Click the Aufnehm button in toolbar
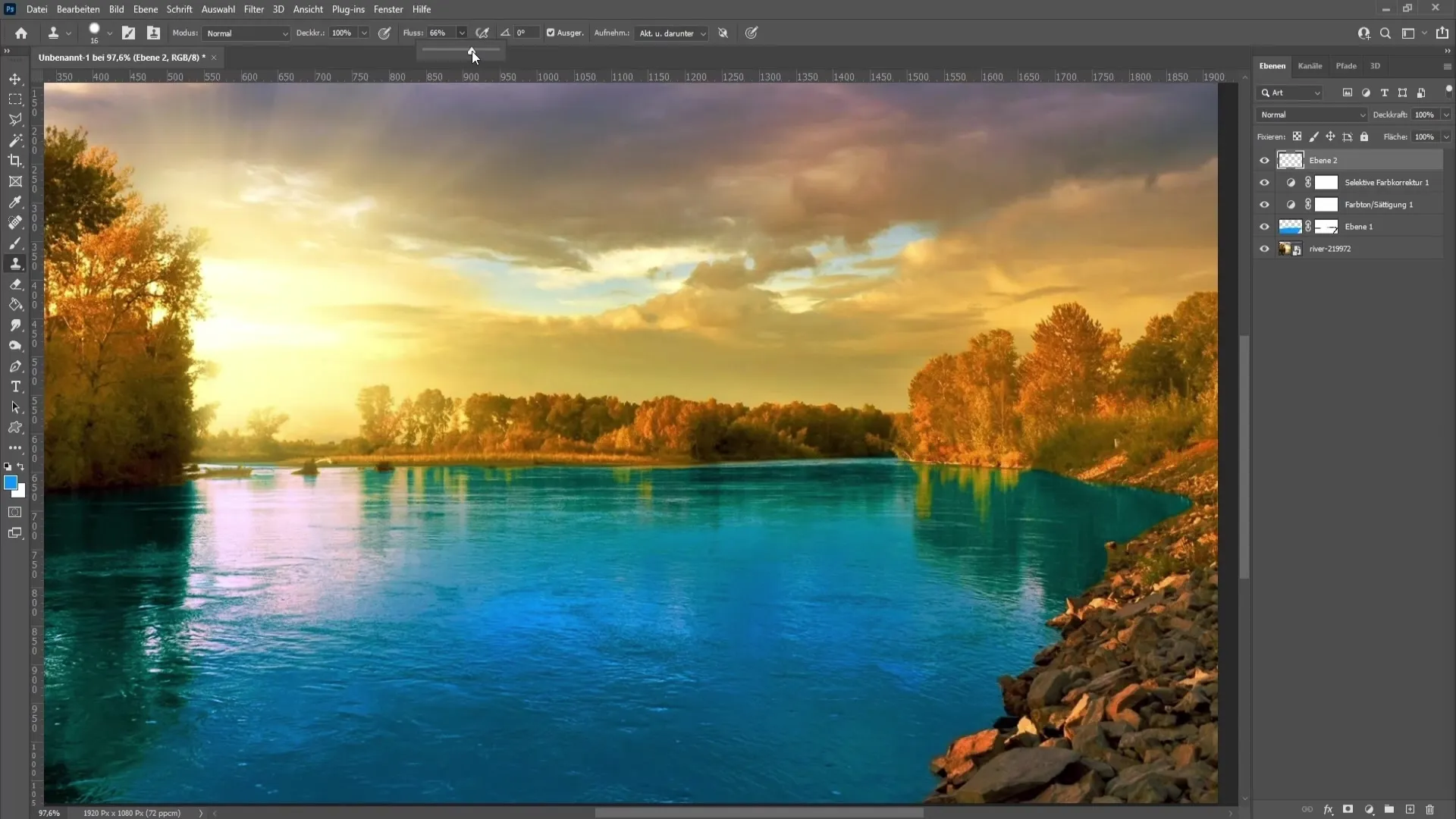Screen dimensions: 1456x819 pyautogui.click(x=611, y=33)
